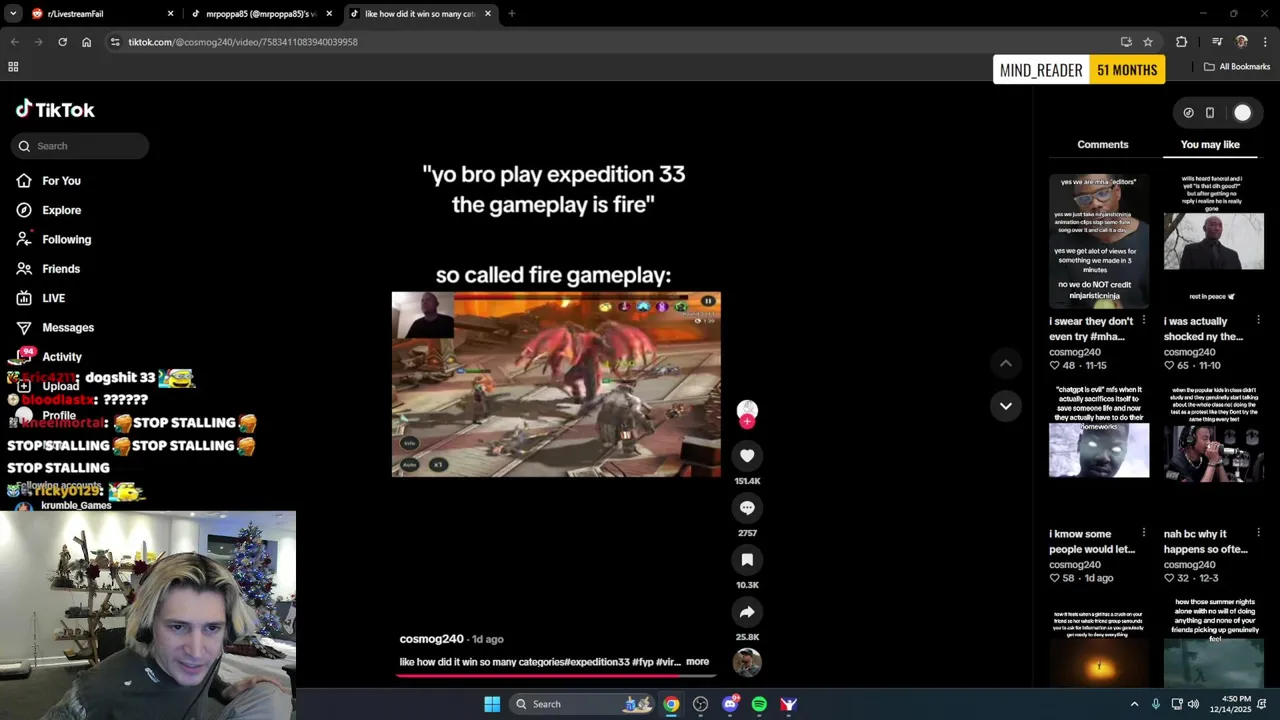Open 'i swear they don't even try' thumbnail
This screenshot has height=720, width=1280.
1099,240
